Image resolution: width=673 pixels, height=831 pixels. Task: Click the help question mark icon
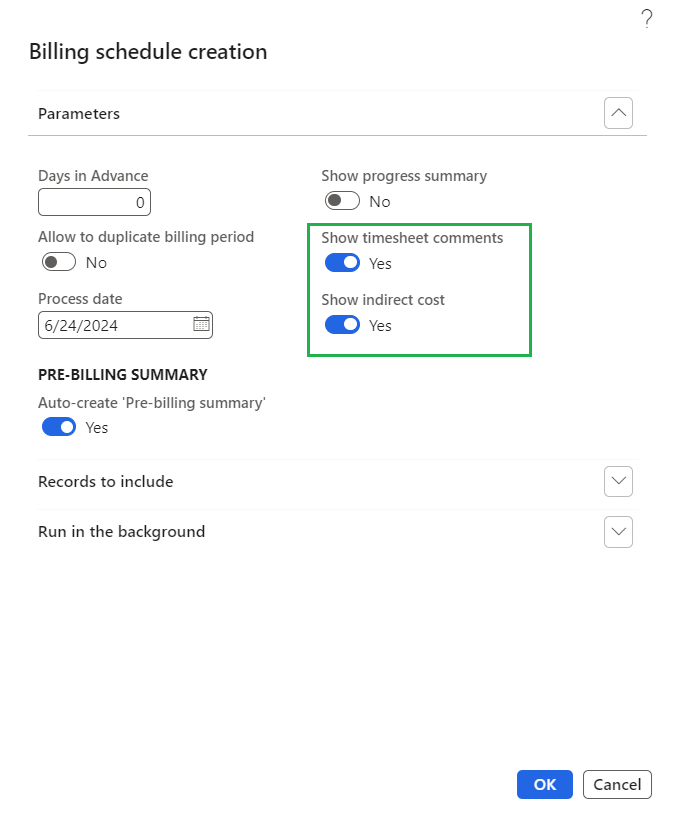pos(647,18)
